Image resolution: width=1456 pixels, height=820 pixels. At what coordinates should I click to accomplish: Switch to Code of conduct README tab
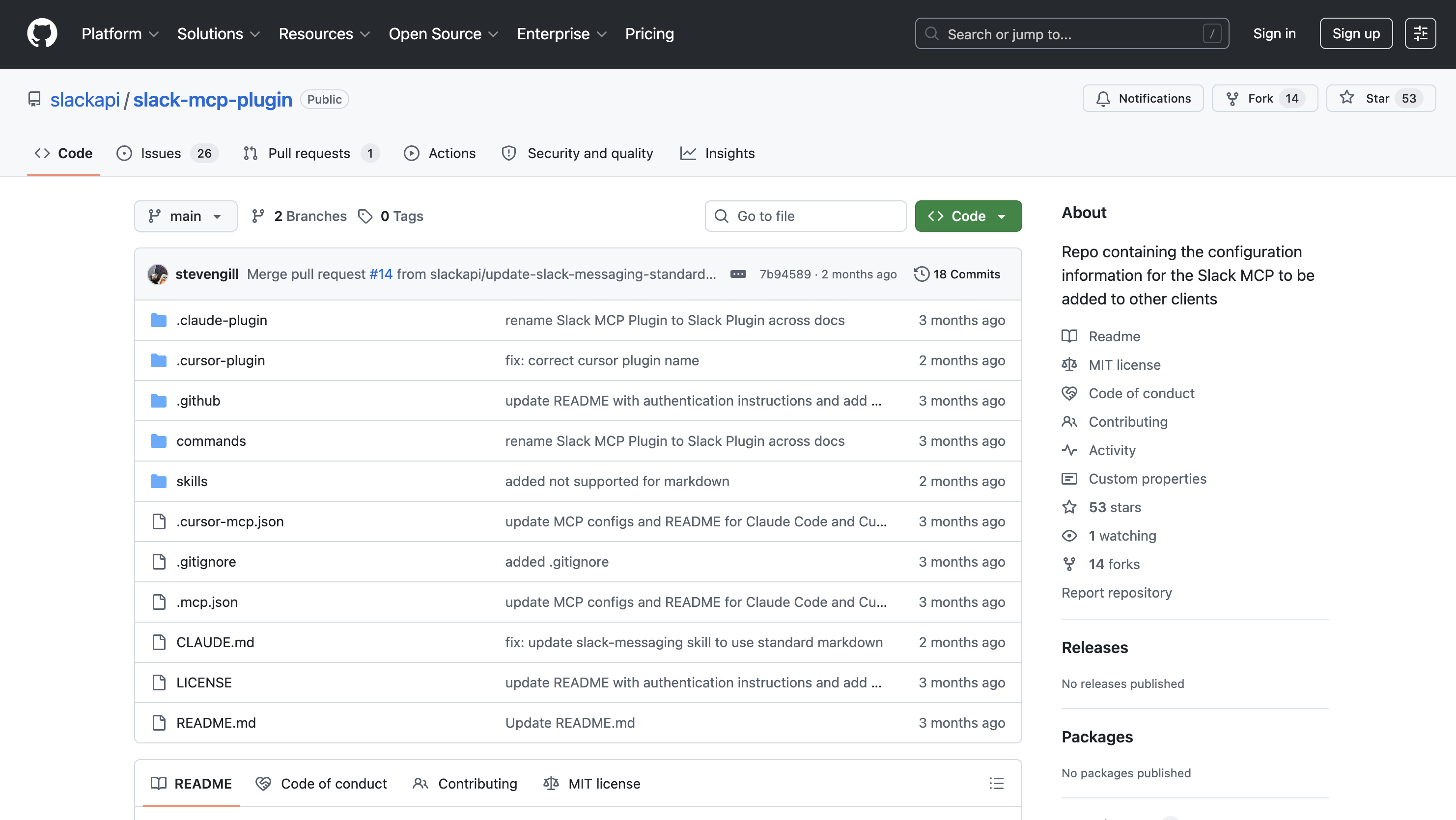click(321, 783)
